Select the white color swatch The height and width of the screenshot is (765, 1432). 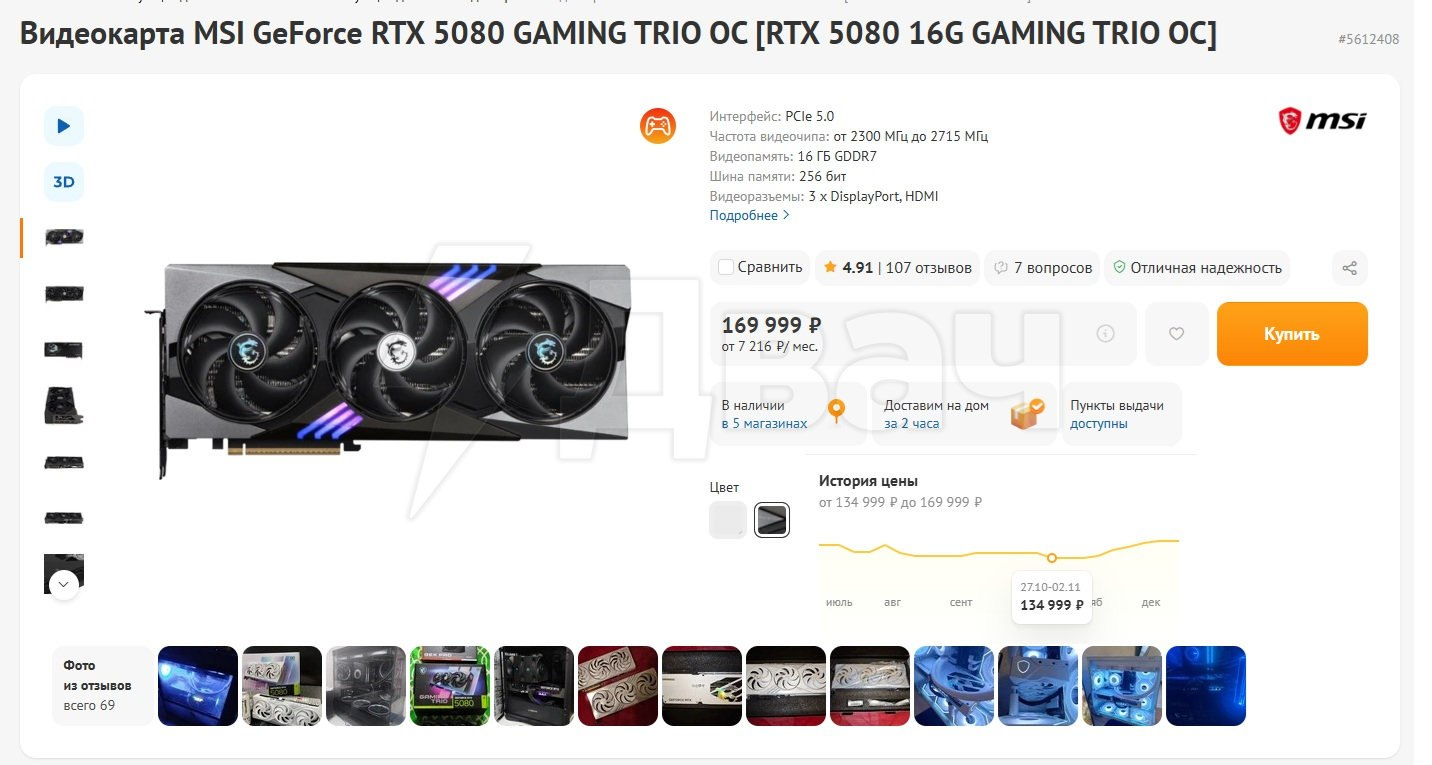click(x=728, y=520)
